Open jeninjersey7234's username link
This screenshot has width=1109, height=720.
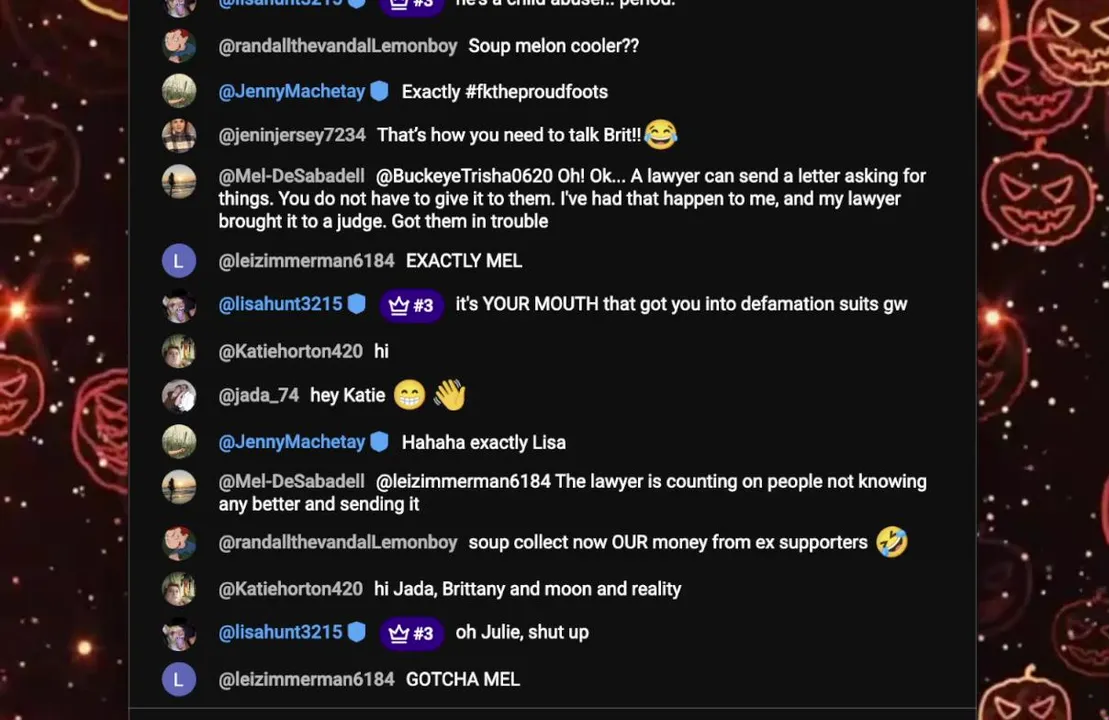click(x=292, y=135)
